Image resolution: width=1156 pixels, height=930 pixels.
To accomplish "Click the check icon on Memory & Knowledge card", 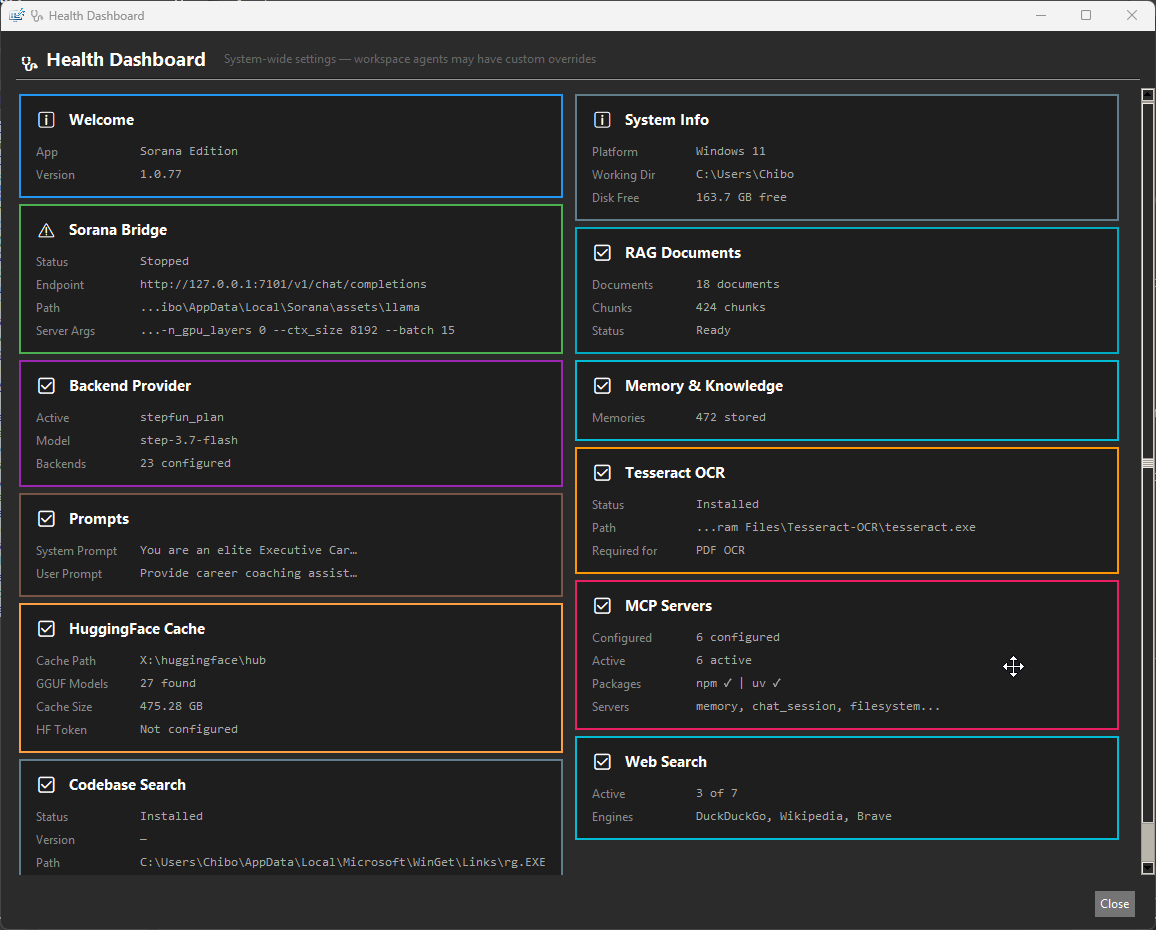I will coord(602,386).
